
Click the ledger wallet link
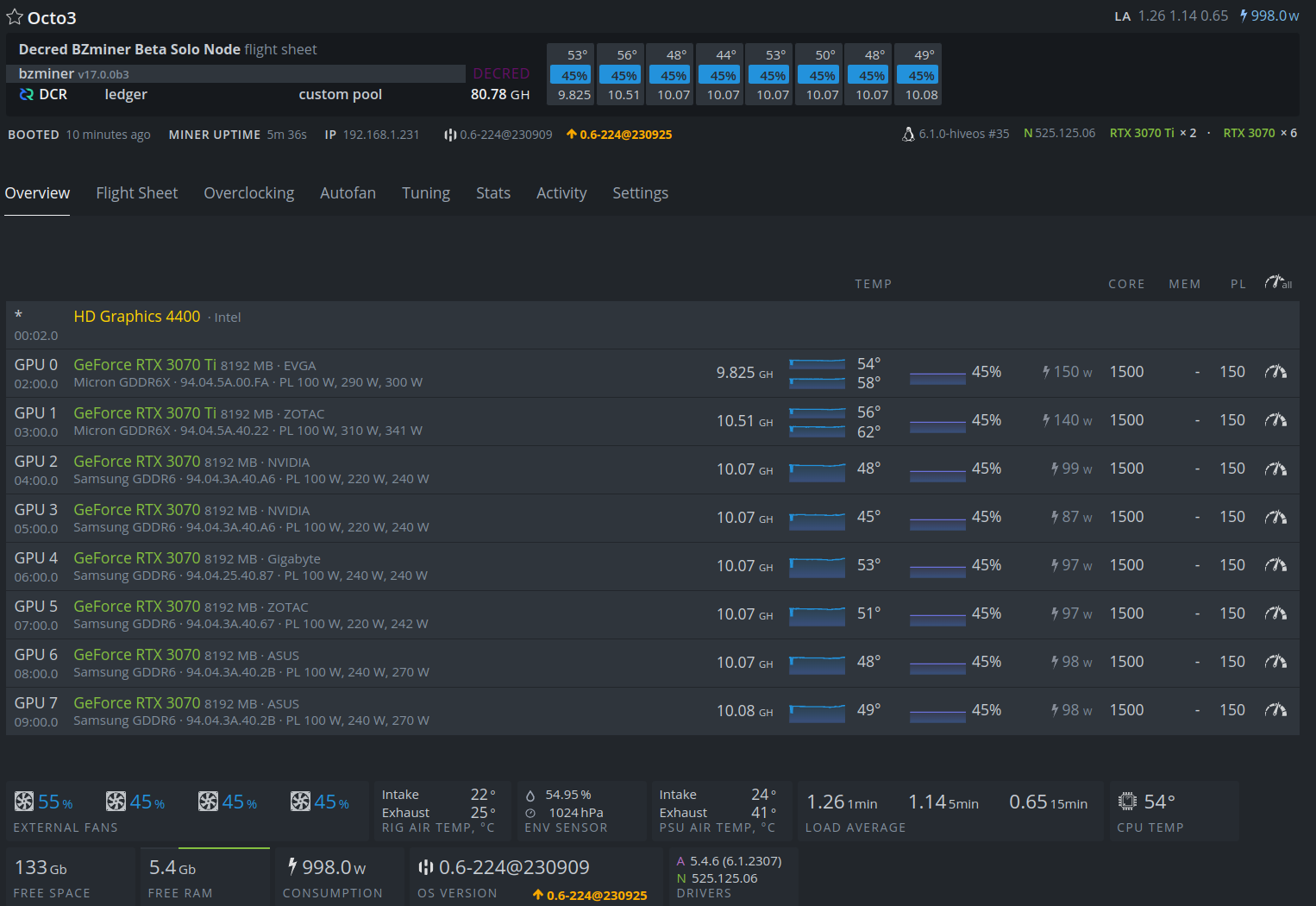coord(125,94)
